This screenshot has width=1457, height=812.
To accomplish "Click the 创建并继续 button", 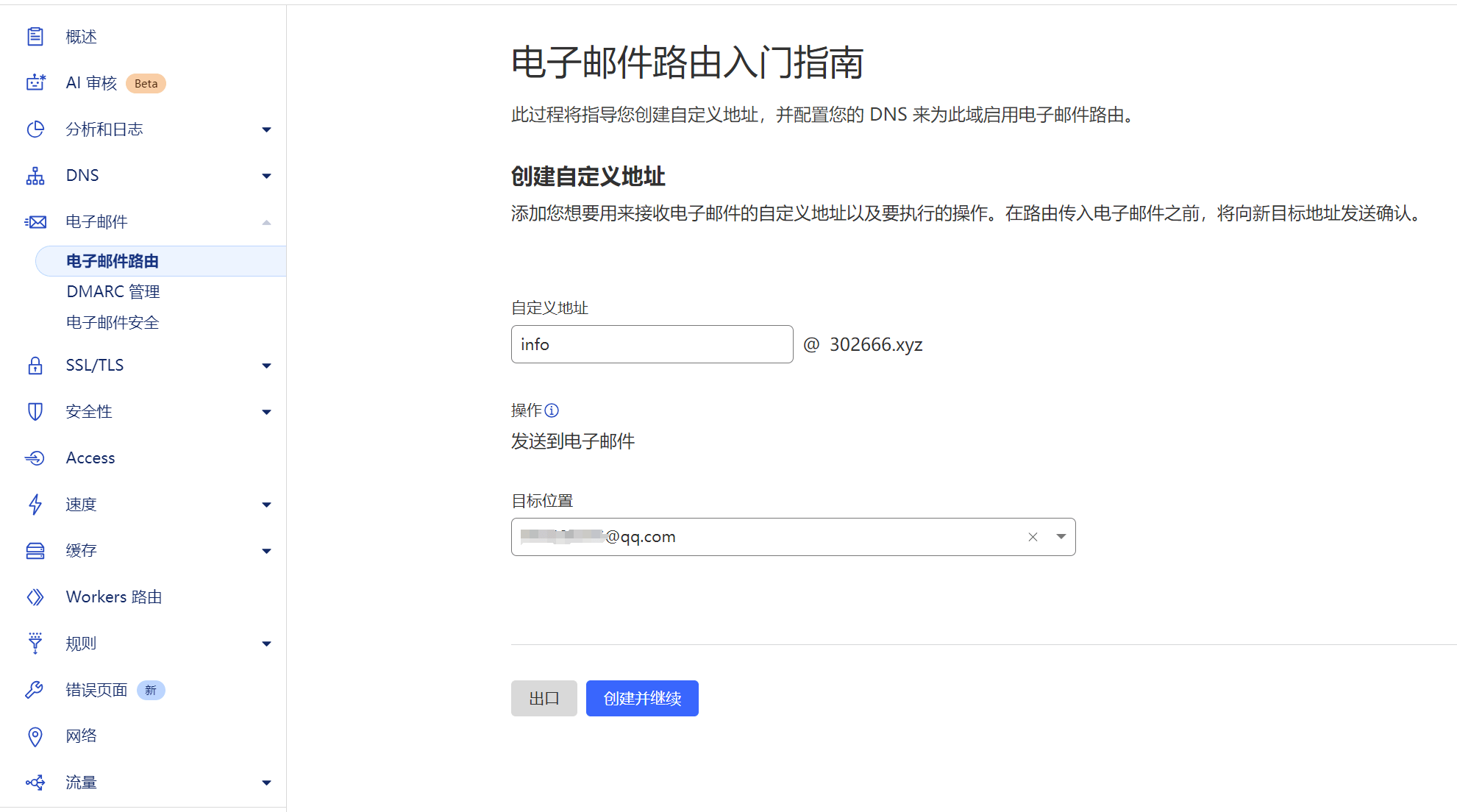I will pyautogui.click(x=641, y=698).
